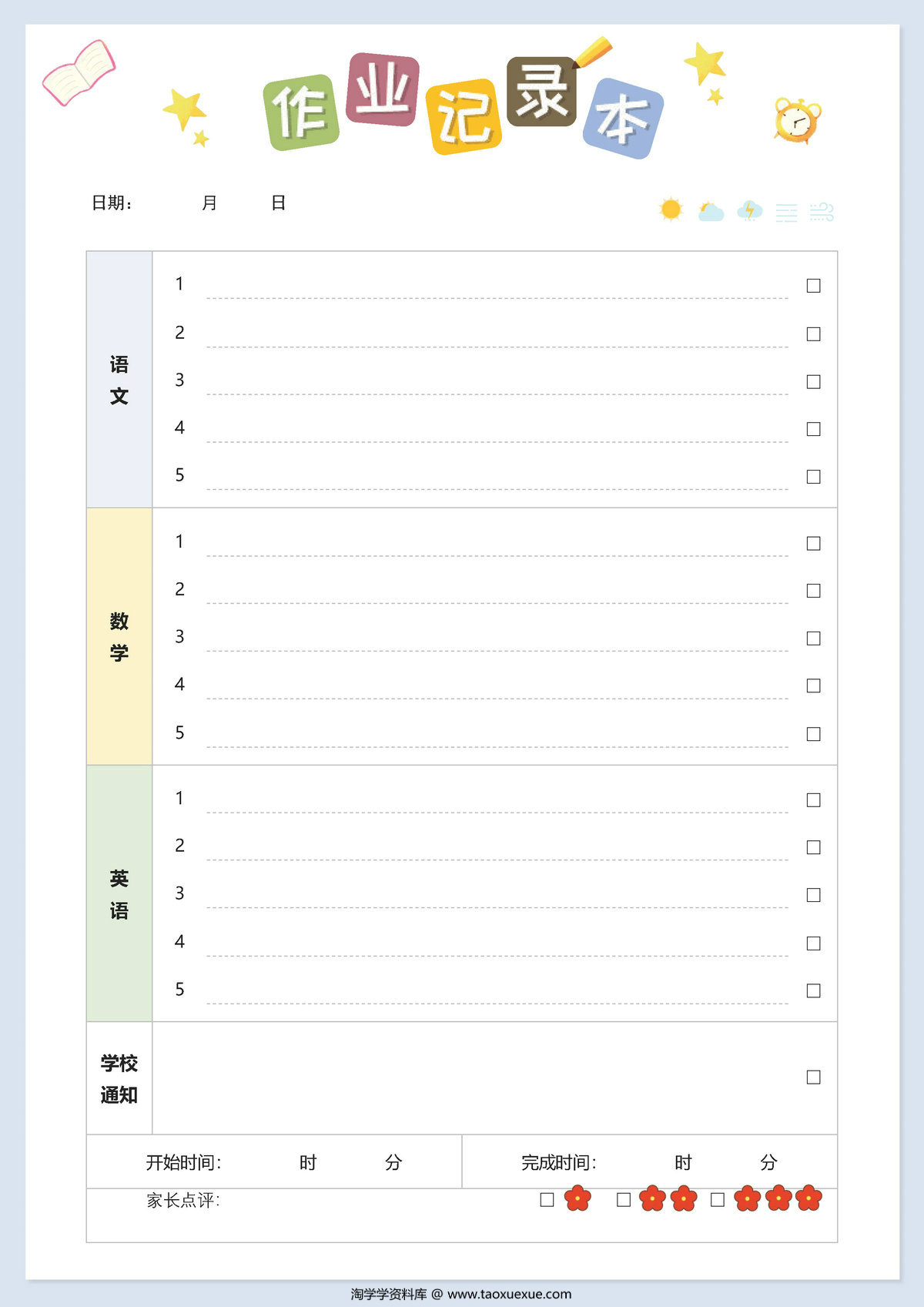
Task: Click the pink open book icon
Action: (x=79, y=72)
